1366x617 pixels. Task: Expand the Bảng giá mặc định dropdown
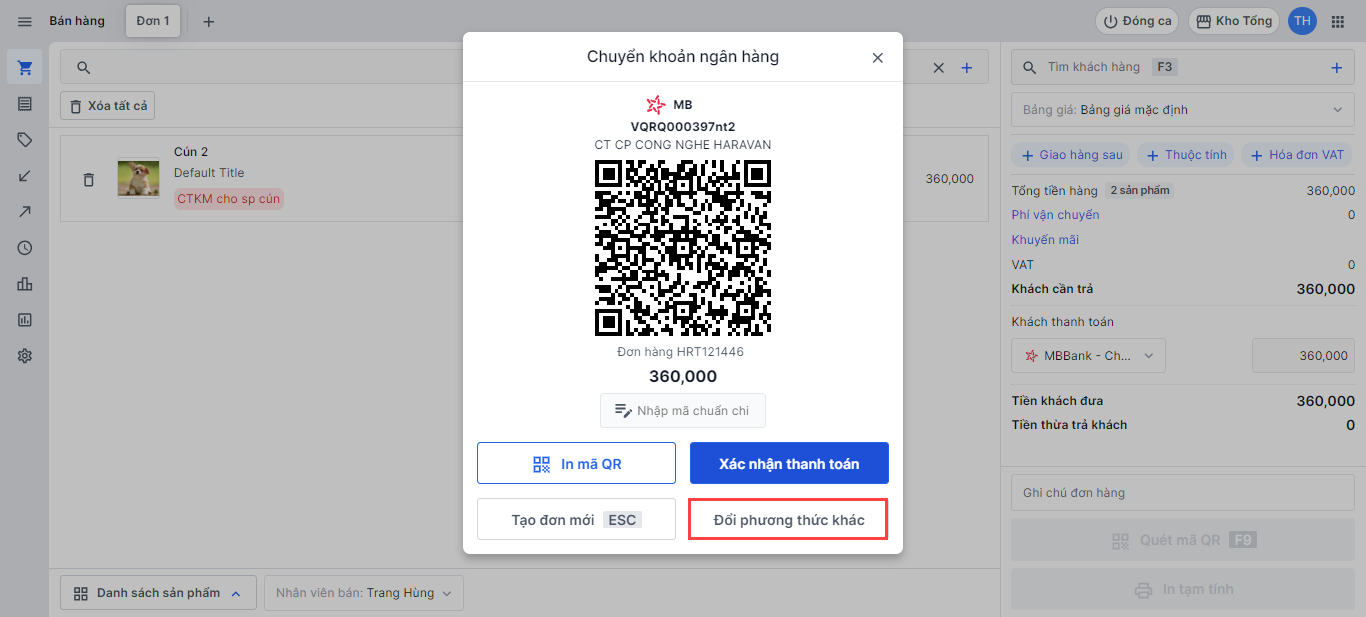[1183, 110]
